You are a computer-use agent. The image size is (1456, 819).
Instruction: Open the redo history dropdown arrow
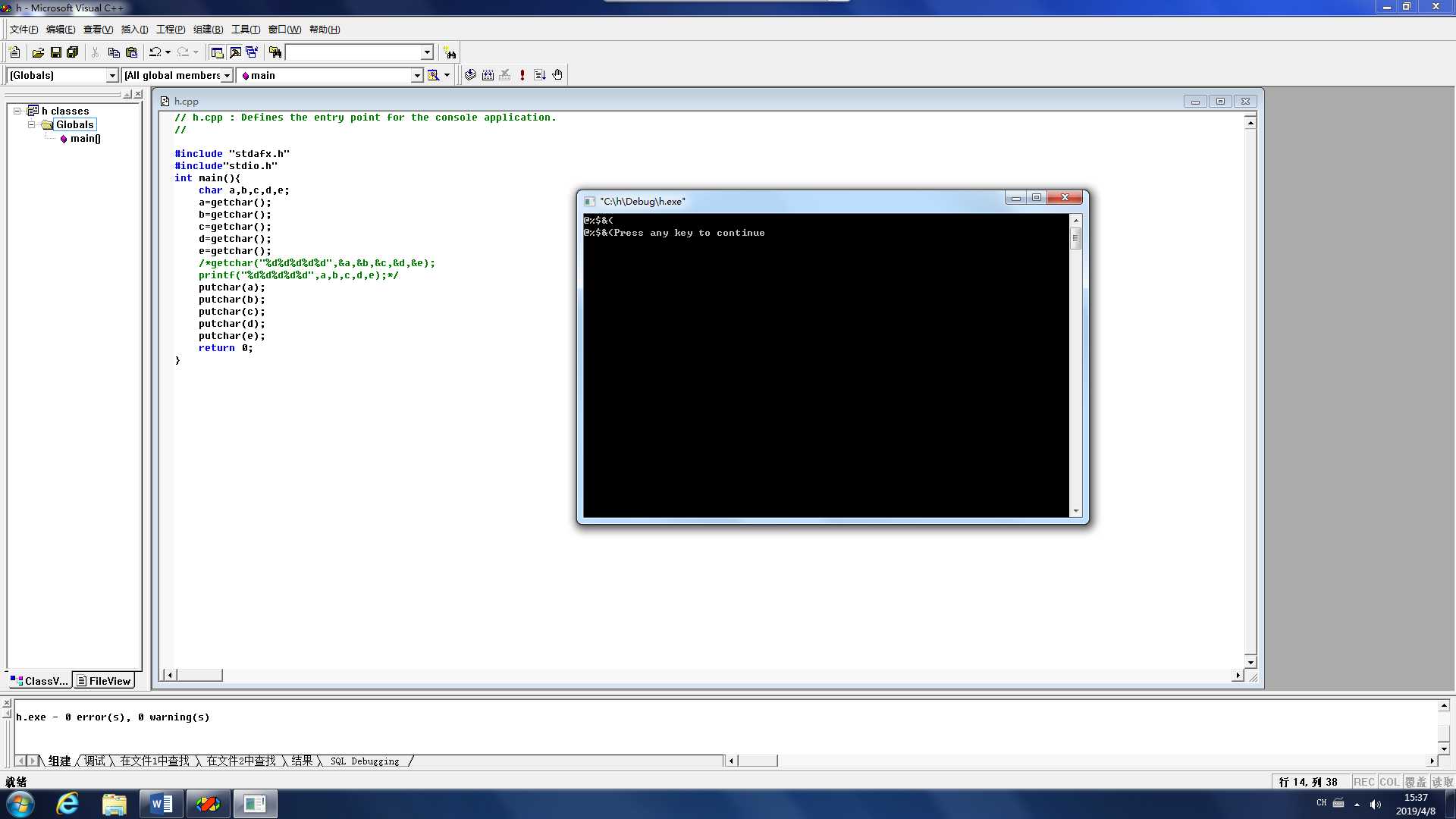196,52
